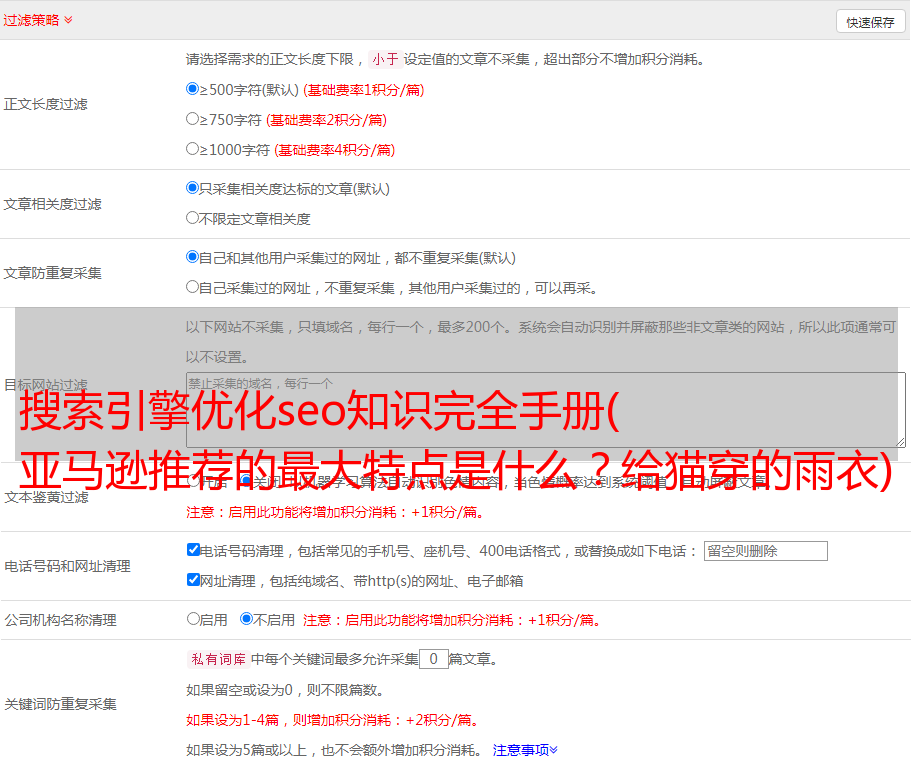This screenshot has height=768, width=912.
Task: Choose the ≥1000字符 length option
Action: pyautogui.click(x=193, y=149)
